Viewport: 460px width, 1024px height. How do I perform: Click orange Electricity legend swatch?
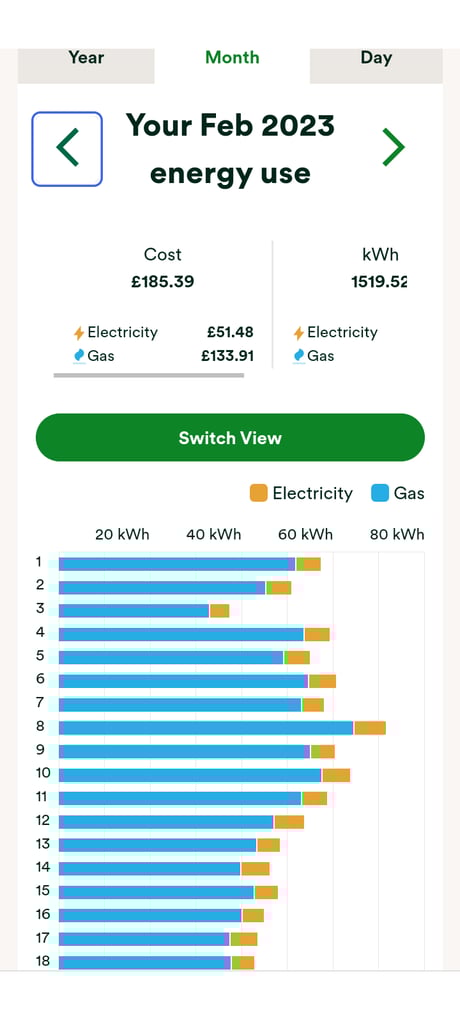click(259, 493)
